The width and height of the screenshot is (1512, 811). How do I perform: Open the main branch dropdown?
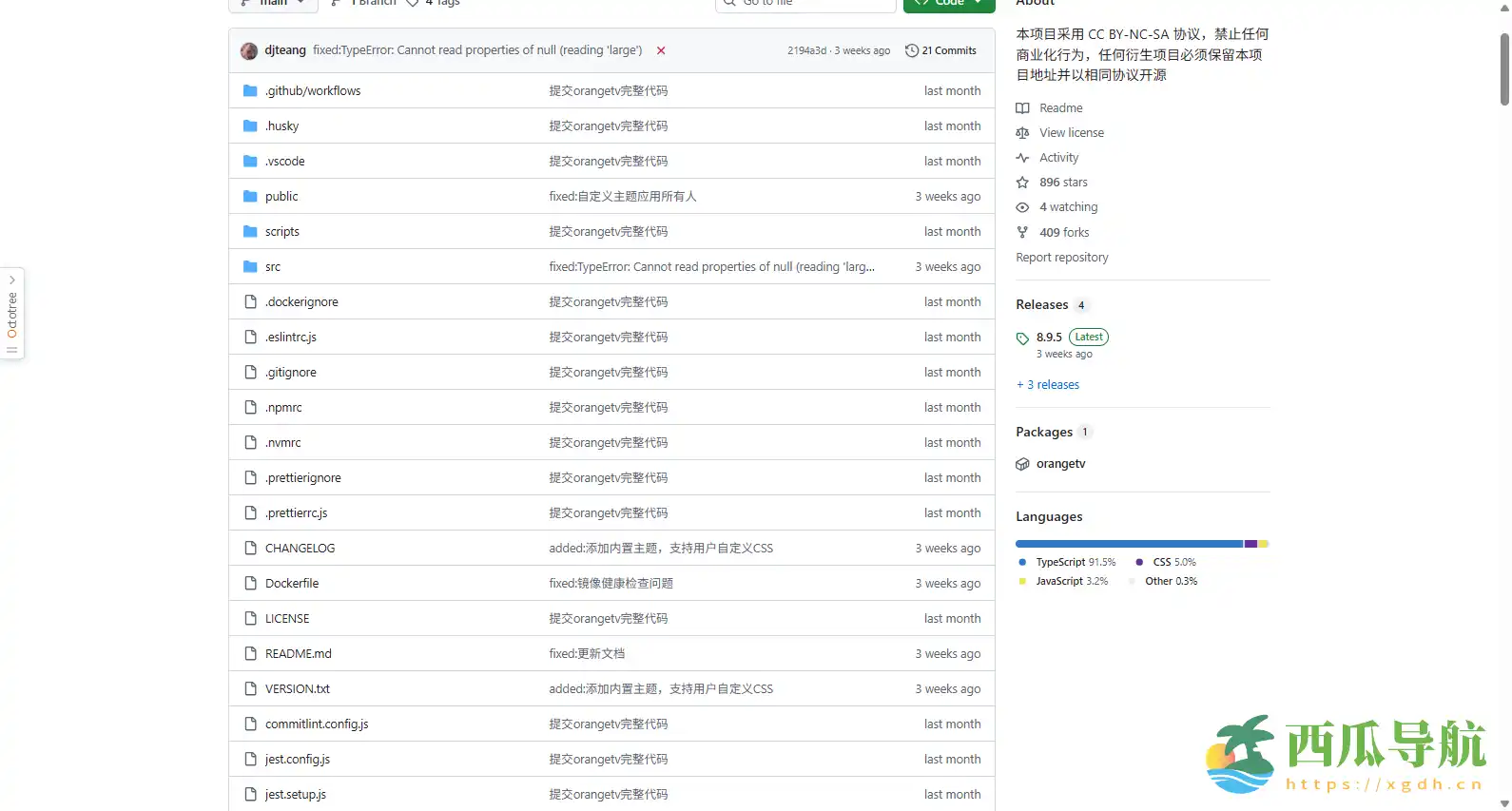274,4
